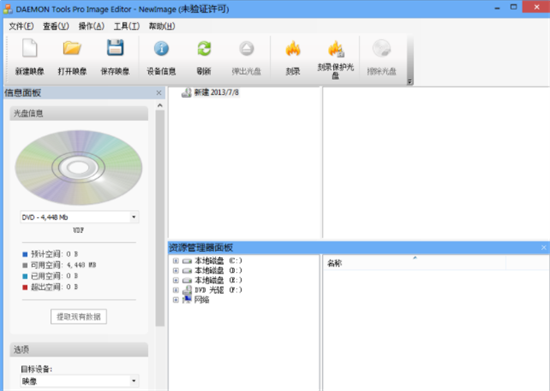Viewport: 550px width, 391px height.
Task: Select 本地磁盘 (E:) drive label
Action: coord(218,281)
